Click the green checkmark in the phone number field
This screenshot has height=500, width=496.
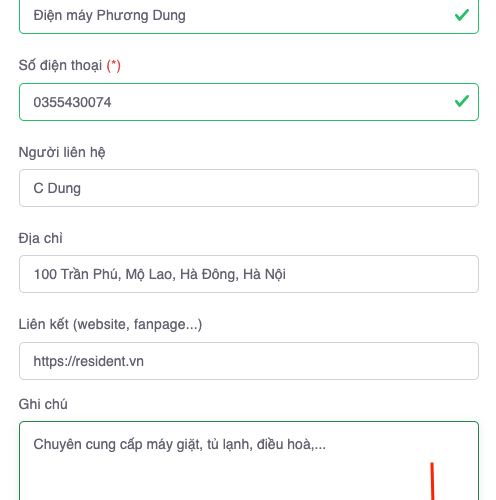coord(462,101)
